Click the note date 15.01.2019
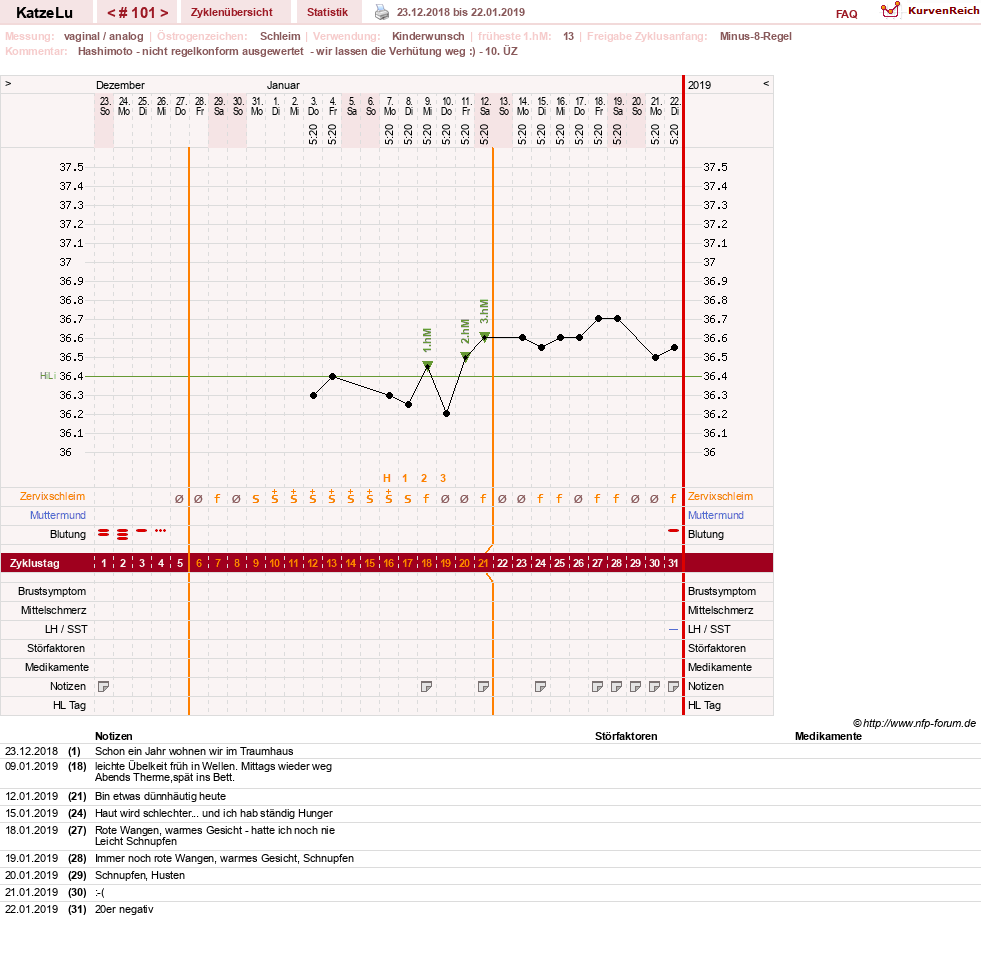 [31, 813]
